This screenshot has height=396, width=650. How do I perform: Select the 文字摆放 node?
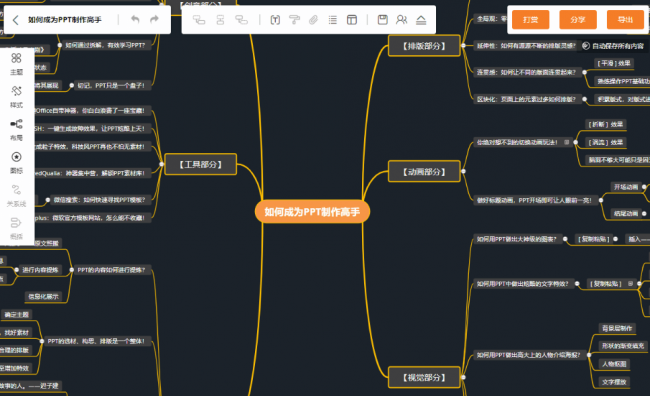tap(614, 382)
